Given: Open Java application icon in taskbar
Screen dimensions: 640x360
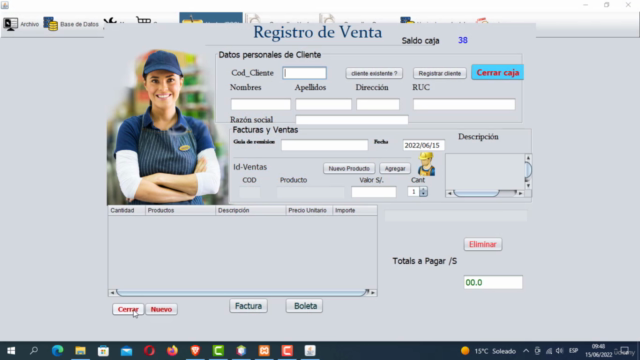Looking at the screenshot, I should click(x=310, y=351).
